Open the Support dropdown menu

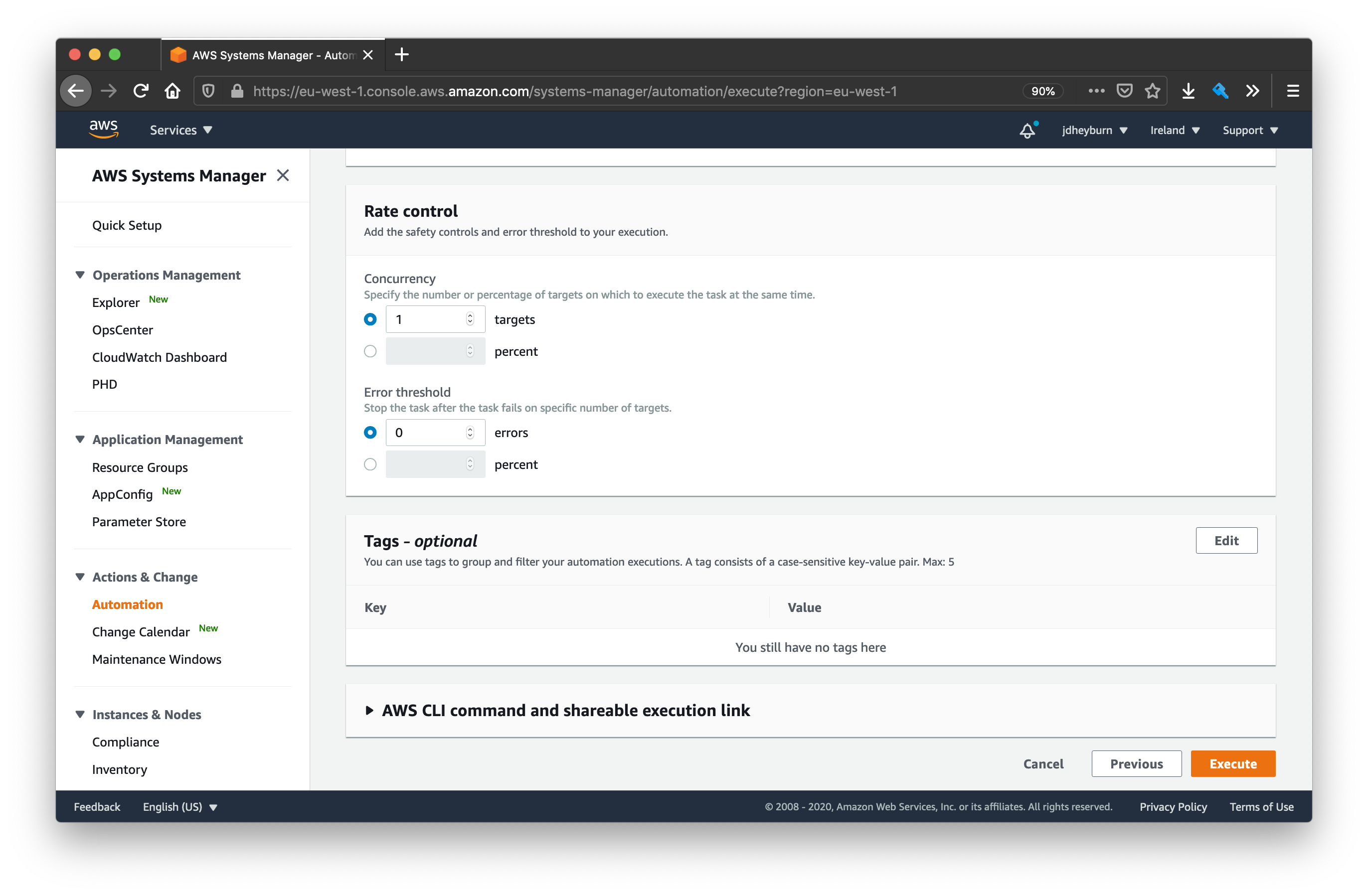pos(1250,130)
